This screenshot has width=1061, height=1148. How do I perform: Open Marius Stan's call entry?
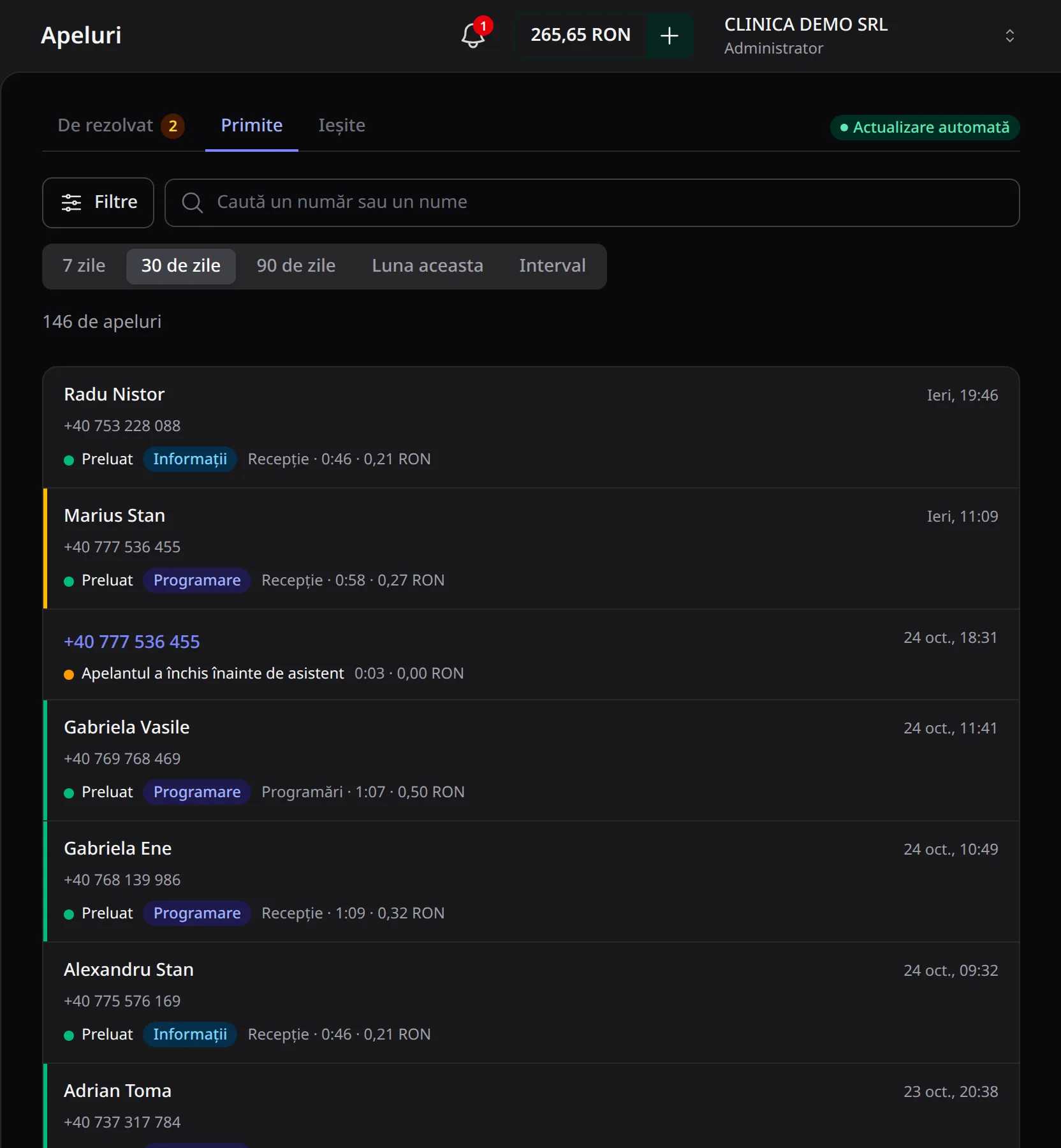(531, 548)
